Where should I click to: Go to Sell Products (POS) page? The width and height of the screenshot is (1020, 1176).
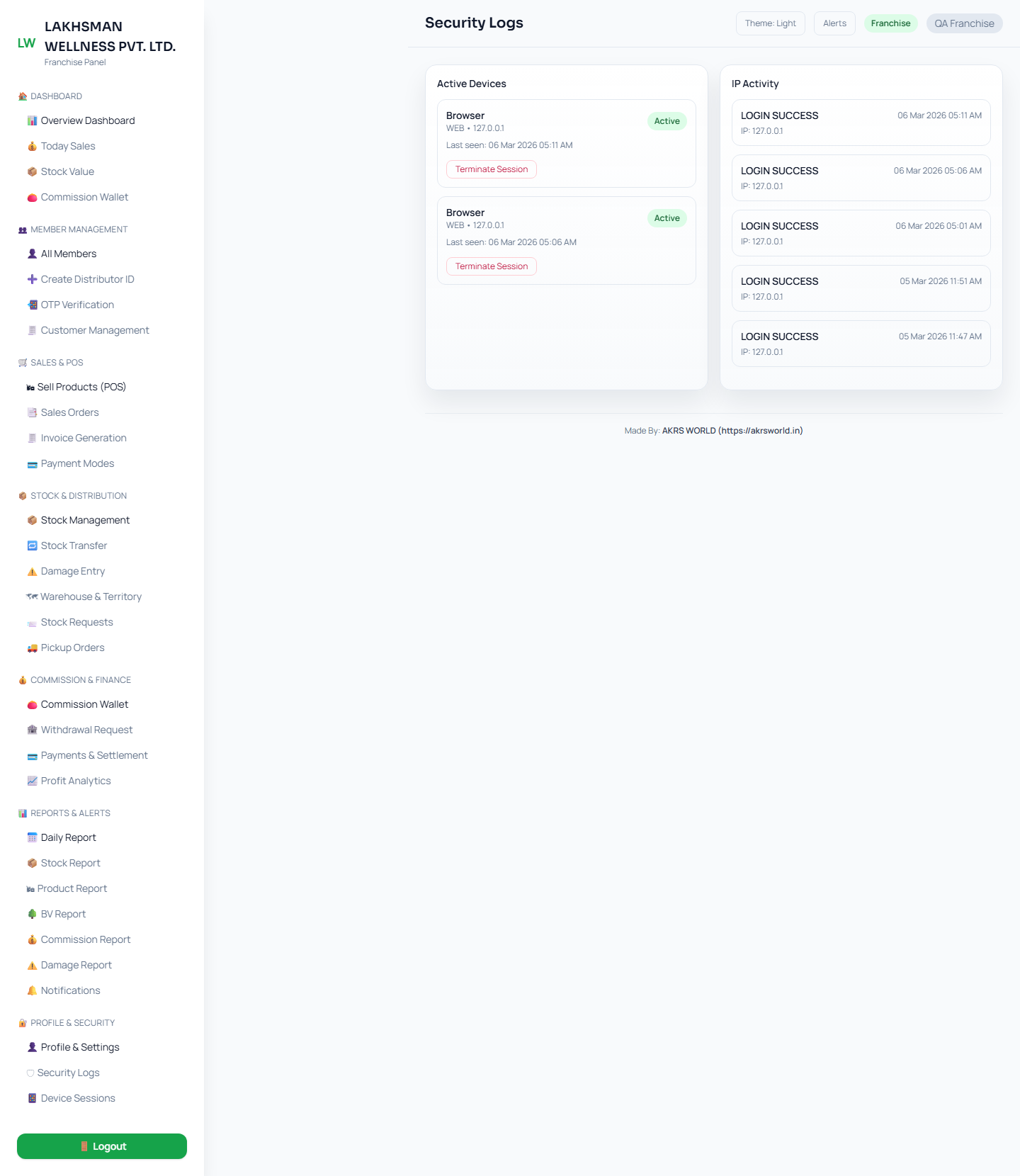(81, 387)
